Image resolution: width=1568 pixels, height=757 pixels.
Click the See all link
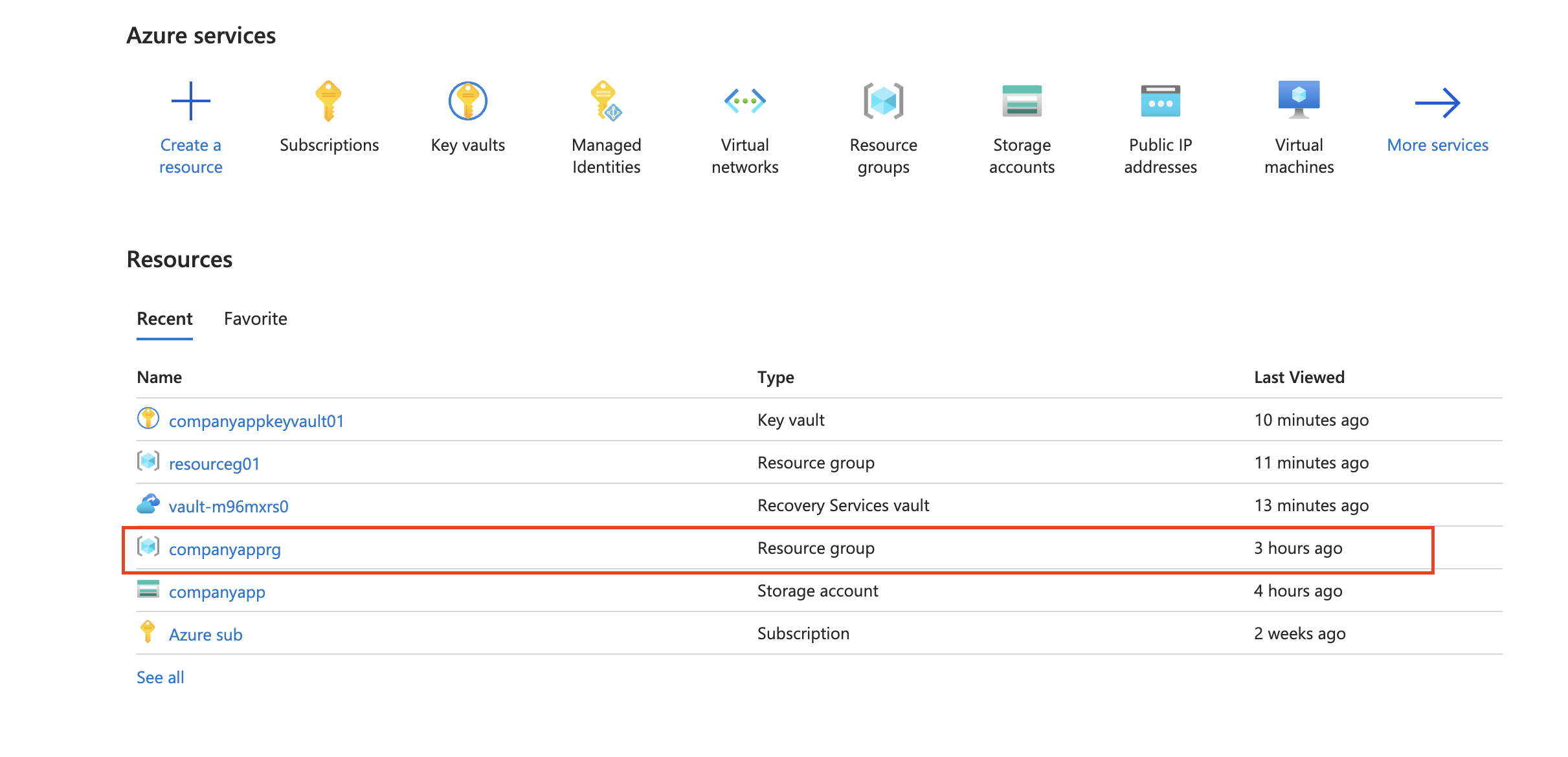coord(161,677)
